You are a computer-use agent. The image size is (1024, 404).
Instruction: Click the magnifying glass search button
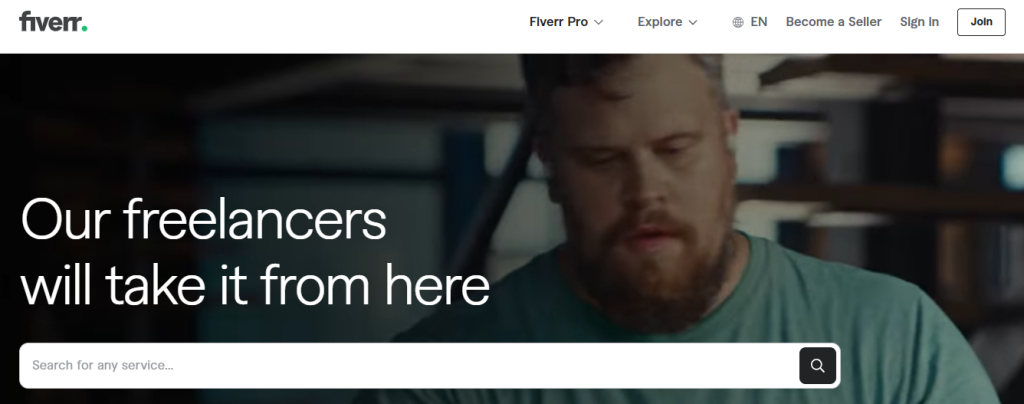tap(817, 365)
